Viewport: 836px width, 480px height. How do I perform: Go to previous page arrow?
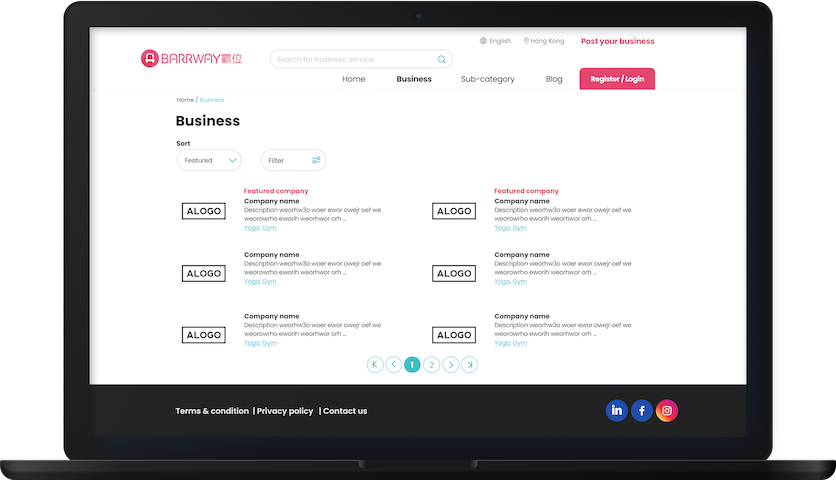(394, 365)
